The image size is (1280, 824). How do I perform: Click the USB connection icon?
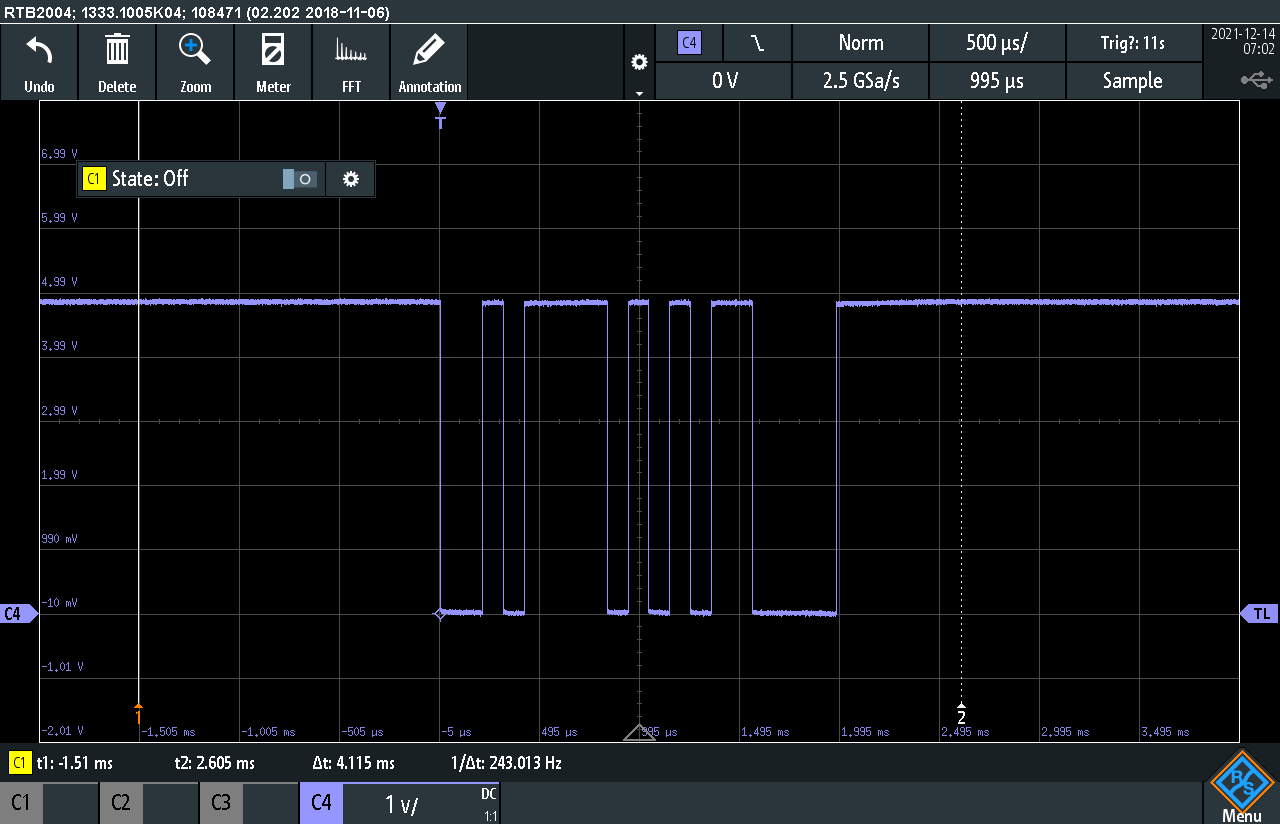point(1256,79)
